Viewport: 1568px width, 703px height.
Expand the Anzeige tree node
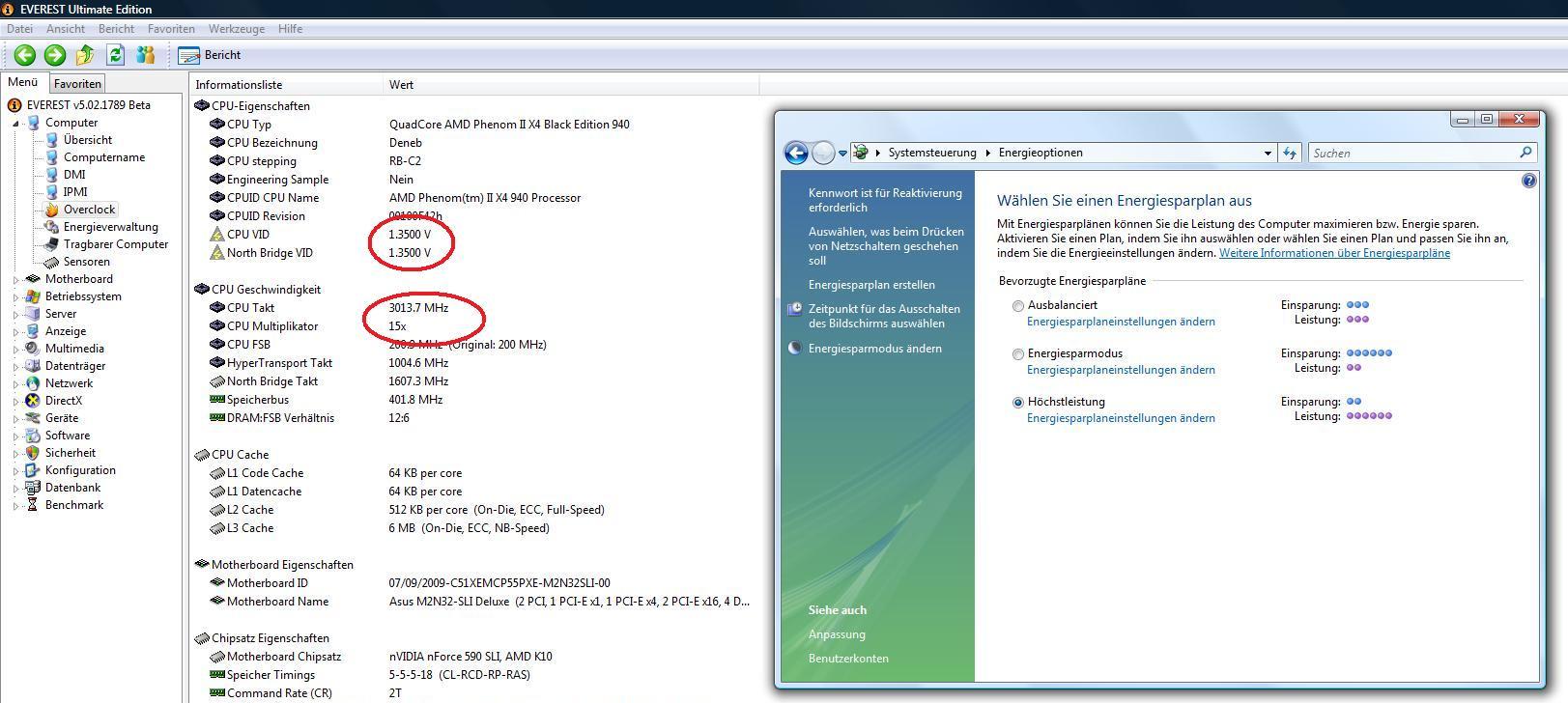tap(15, 332)
